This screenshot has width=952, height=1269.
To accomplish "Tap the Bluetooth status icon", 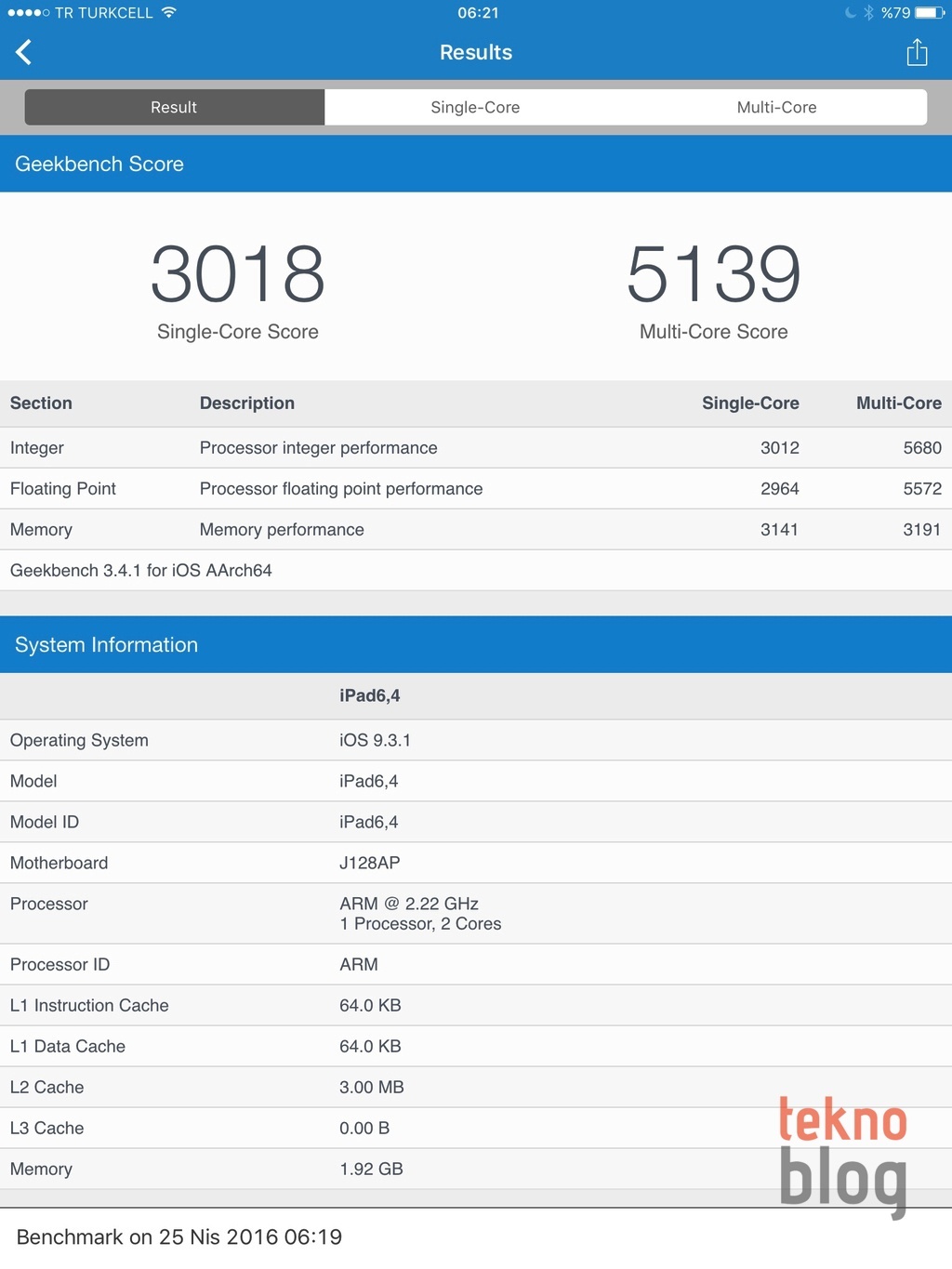I will coord(868,12).
